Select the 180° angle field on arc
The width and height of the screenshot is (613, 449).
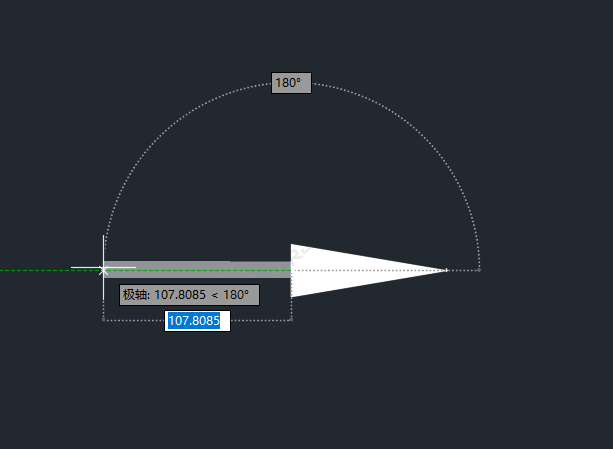pyautogui.click(x=291, y=83)
